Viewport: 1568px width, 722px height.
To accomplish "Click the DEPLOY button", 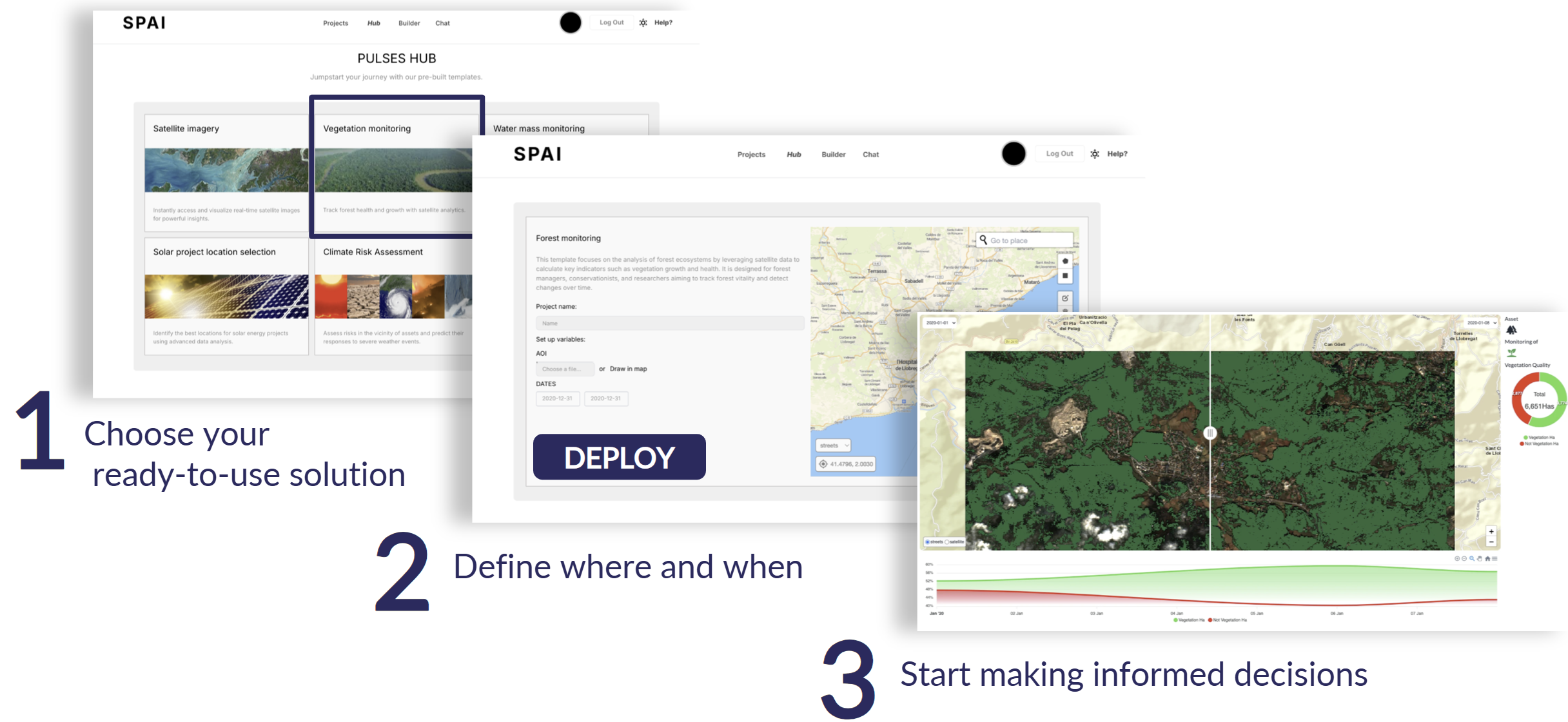I will [x=619, y=457].
